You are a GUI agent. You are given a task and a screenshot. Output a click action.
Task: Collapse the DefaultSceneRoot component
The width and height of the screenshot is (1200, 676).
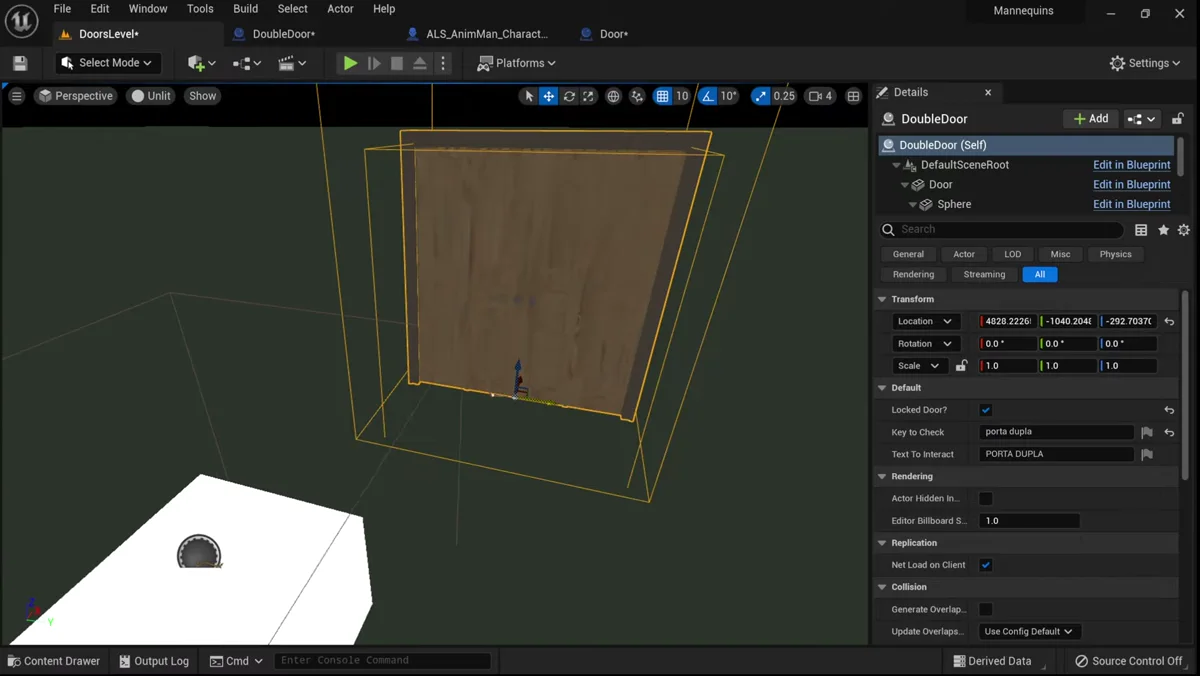897,165
